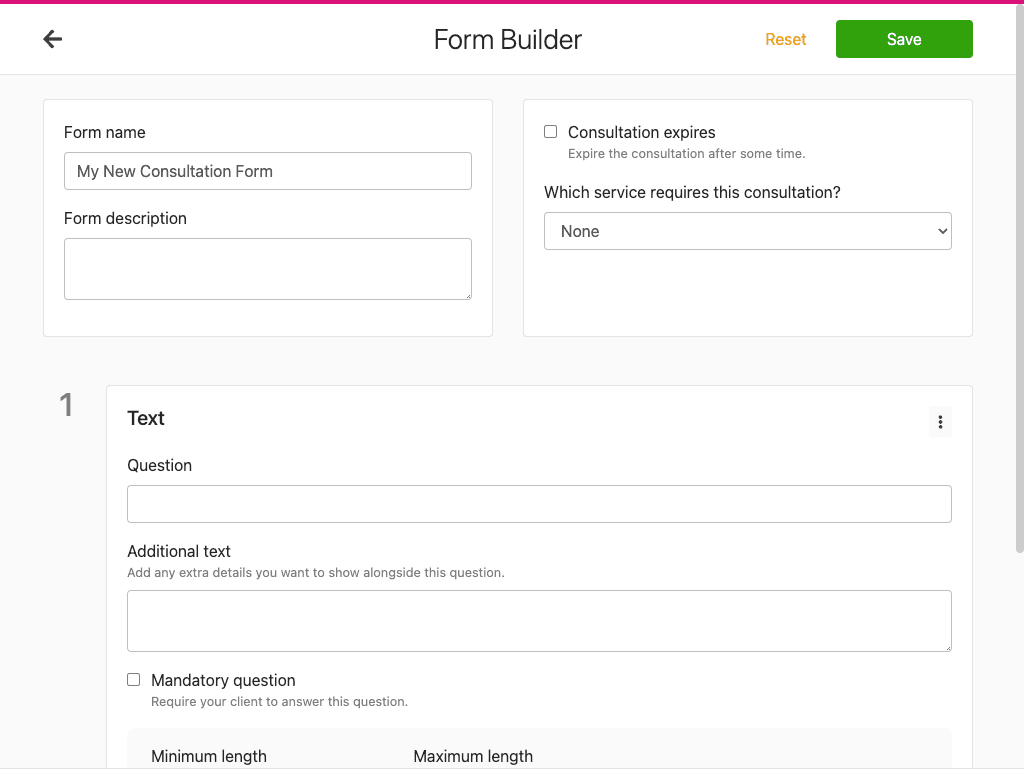Tick the Mandatory question checkbox
Image resolution: width=1024 pixels, height=769 pixels.
[134, 680]
